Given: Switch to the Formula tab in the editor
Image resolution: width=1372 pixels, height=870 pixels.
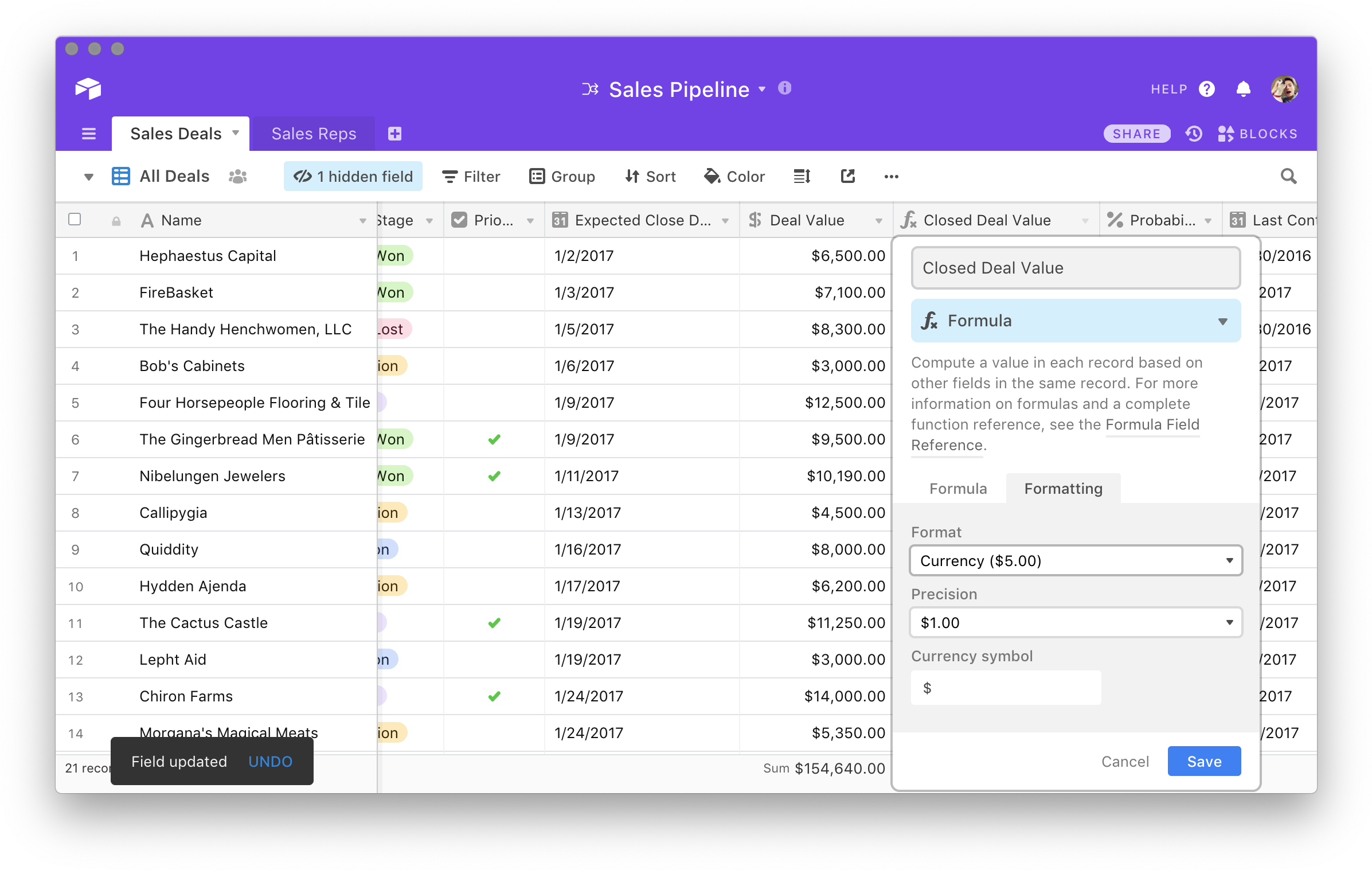Looking at the screenshot, I should [957, 489].
